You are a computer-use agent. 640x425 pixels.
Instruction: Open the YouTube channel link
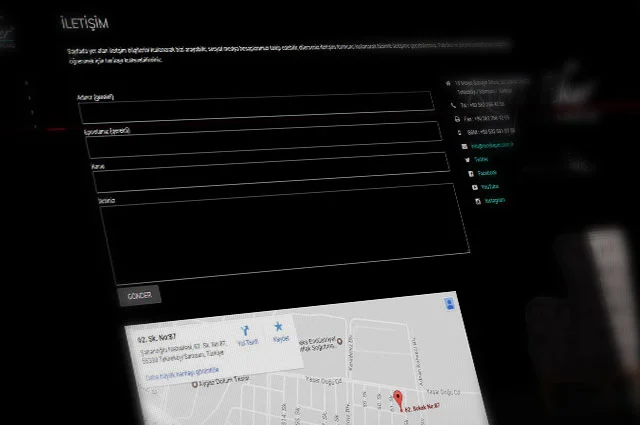(490, 187)
